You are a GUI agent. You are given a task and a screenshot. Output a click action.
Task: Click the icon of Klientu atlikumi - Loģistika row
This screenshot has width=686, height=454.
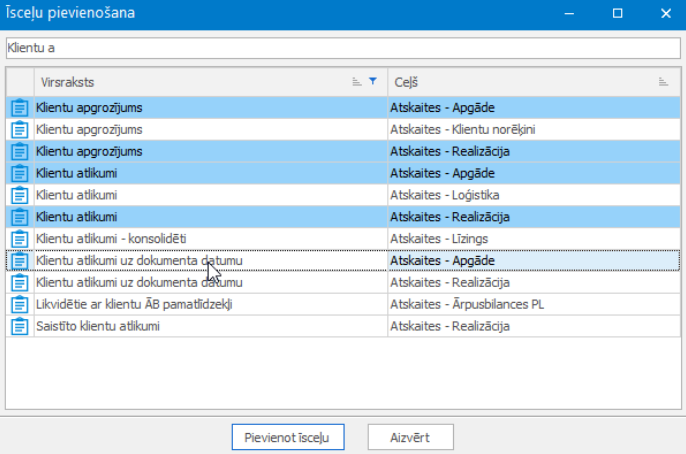click(x=18, y=195)
